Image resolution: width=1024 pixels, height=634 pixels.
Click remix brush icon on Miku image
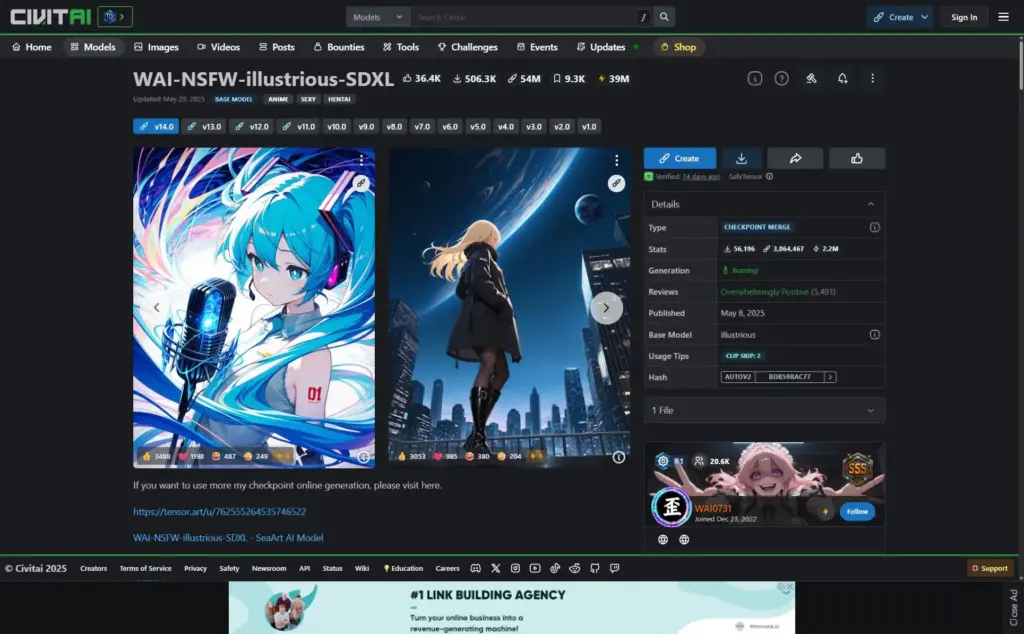[360, 183]
